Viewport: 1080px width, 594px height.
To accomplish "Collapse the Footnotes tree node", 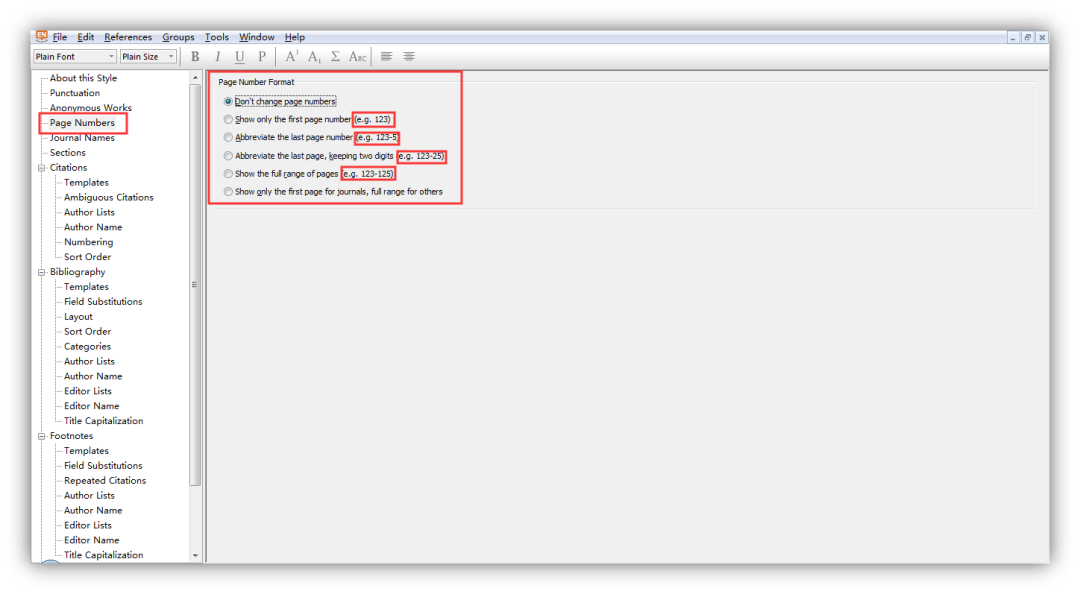I will coord(41,436).
